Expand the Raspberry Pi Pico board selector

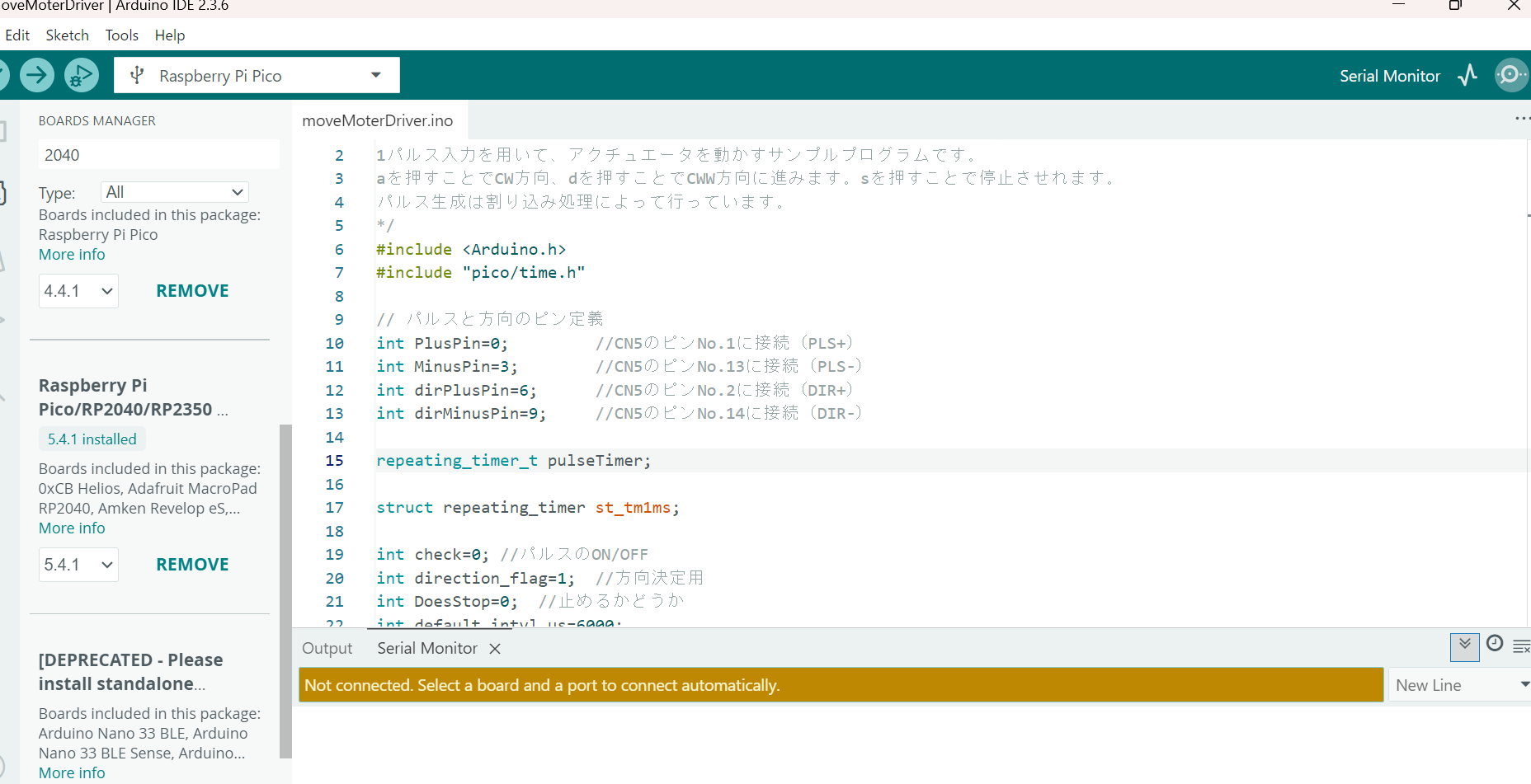[375, 76]
